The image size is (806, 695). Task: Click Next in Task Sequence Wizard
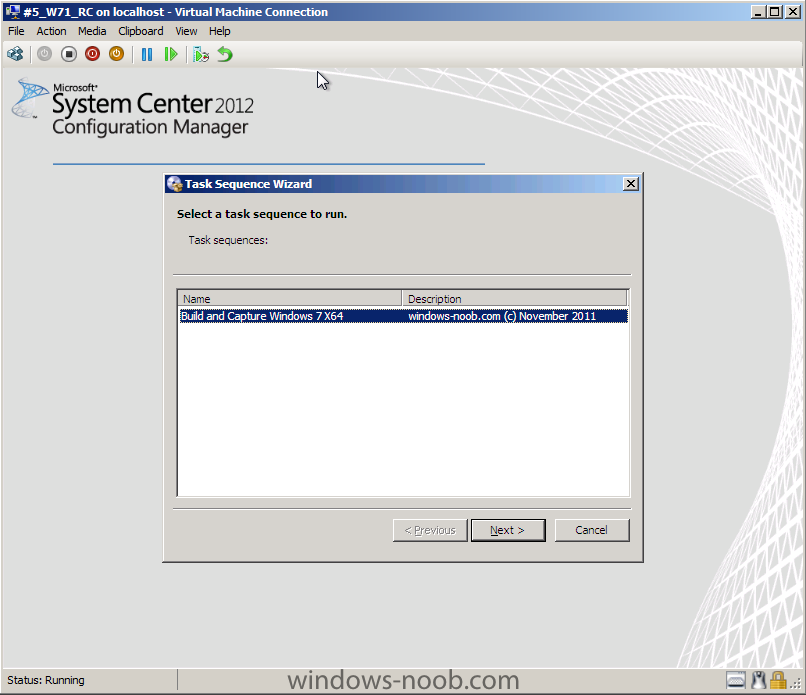pyautogui.click(x=508, y=530)
